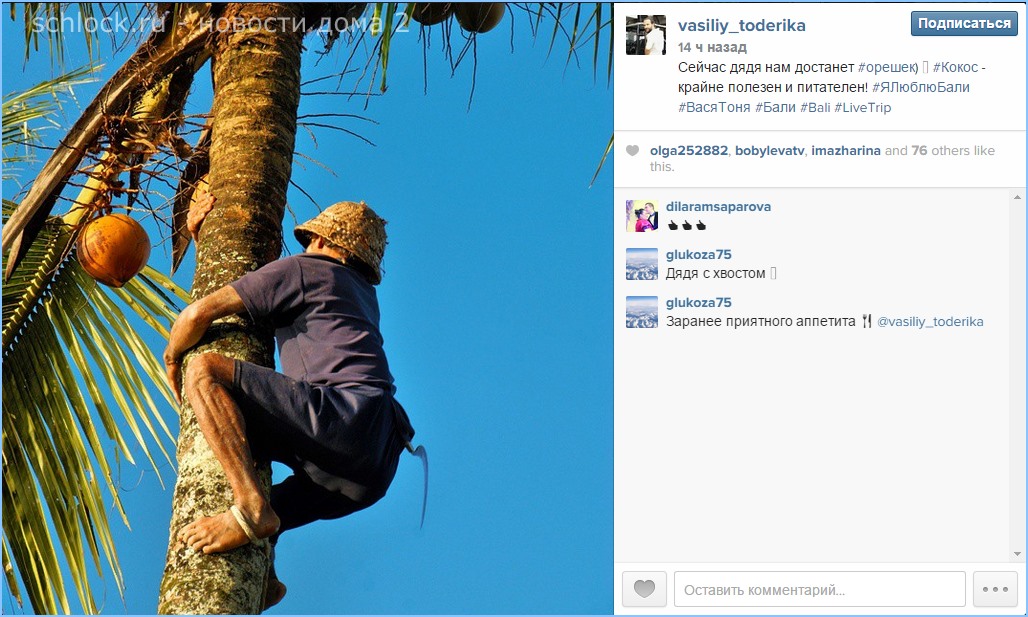
Task: Click dilaramsaparova's avatar picture
Action: click(x=642, y=216)
